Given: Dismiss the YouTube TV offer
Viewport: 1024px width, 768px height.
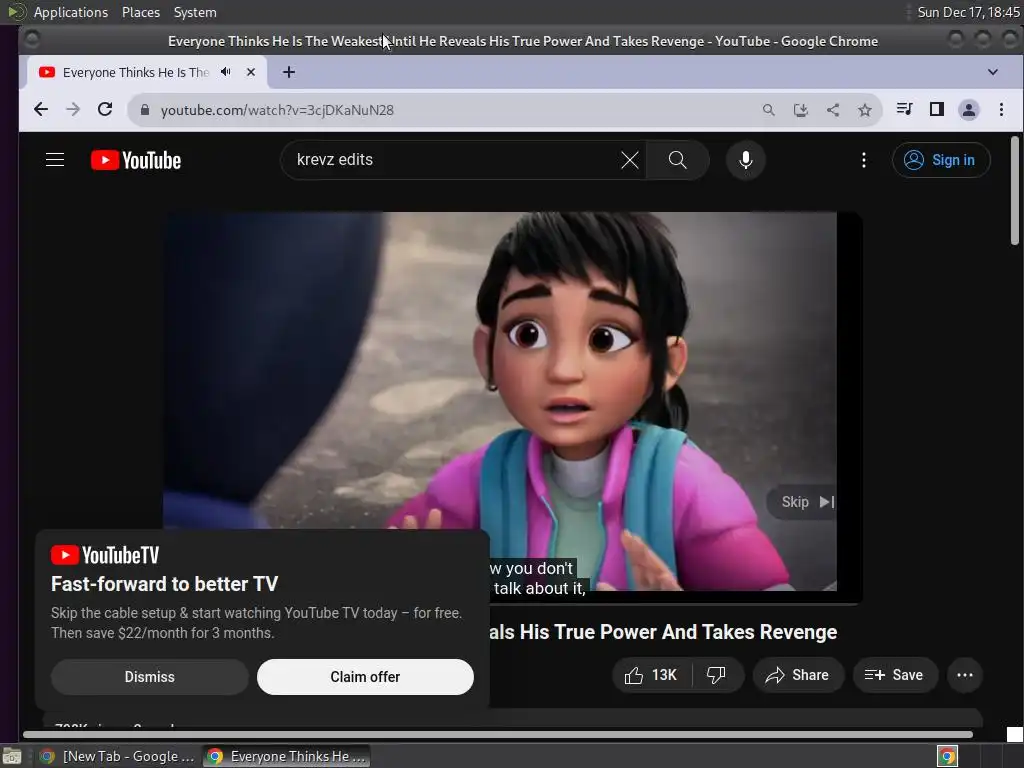Looking at the screenshot, I should 150,677.
